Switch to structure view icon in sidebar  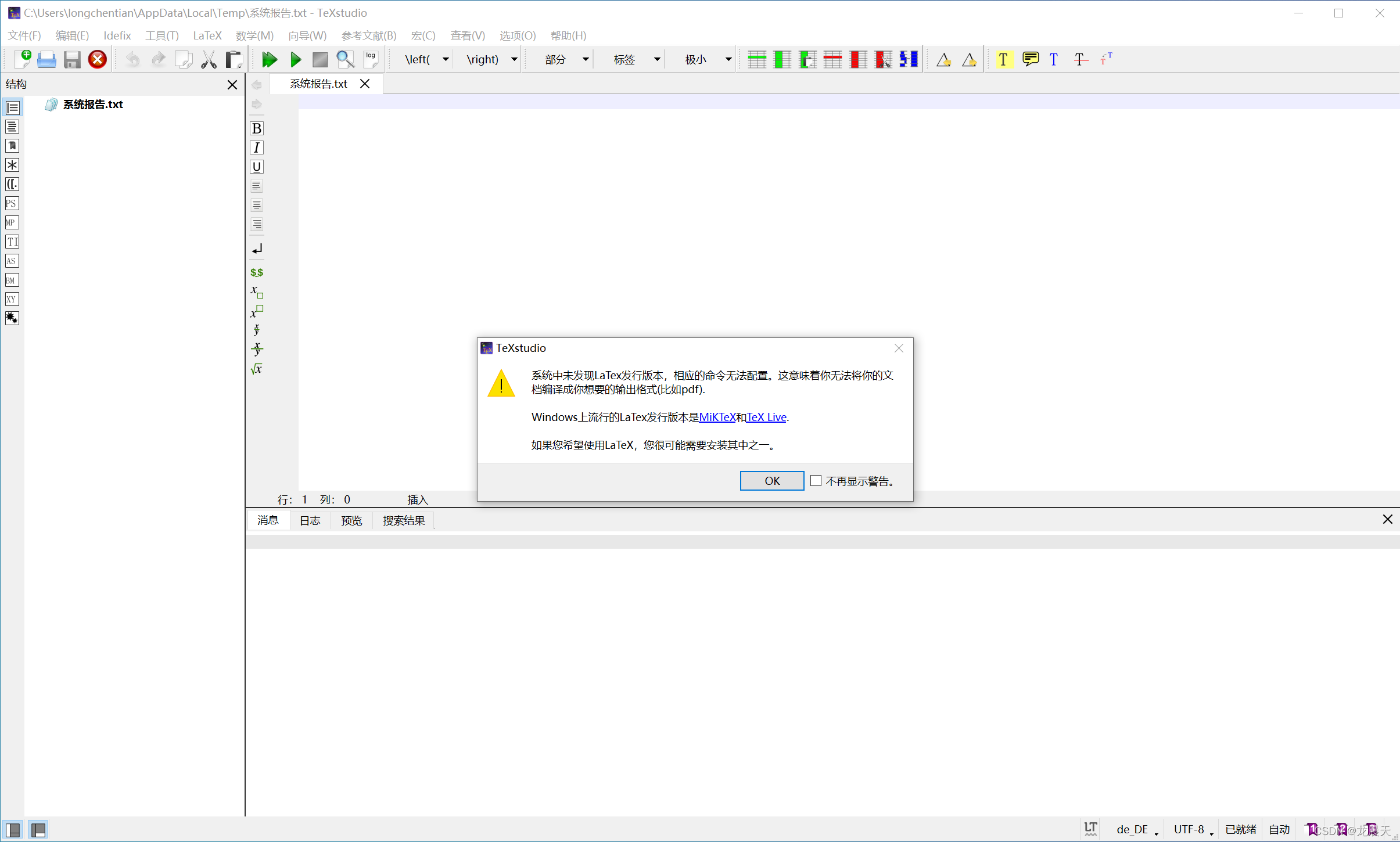pyautogui.click(x=12, y=107)
